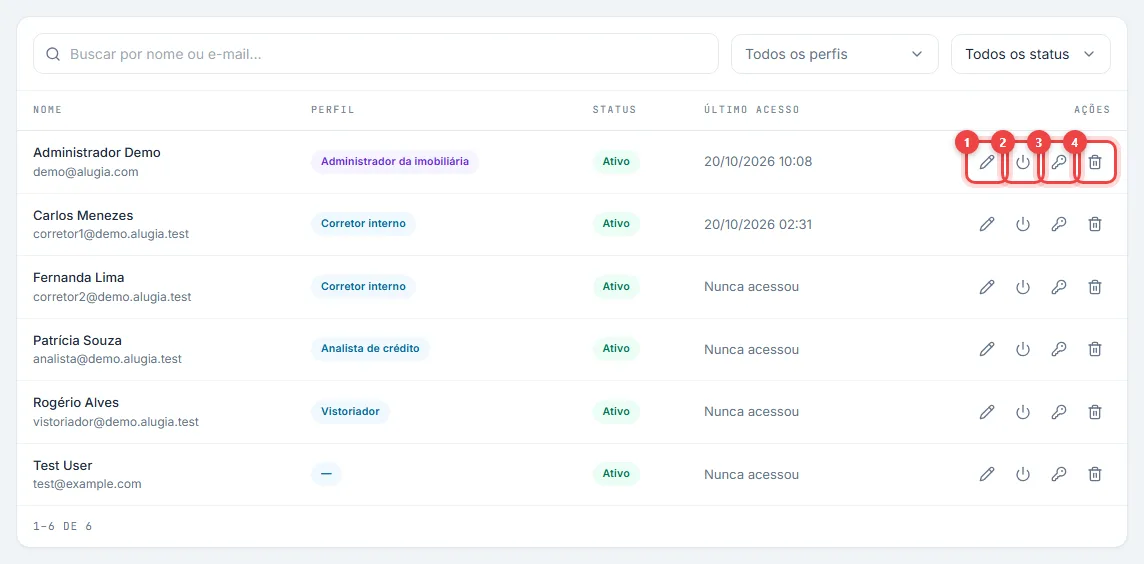Click the name Carlos Menezes
Viewport: 1144px width, 564px height.
[83, 215]
